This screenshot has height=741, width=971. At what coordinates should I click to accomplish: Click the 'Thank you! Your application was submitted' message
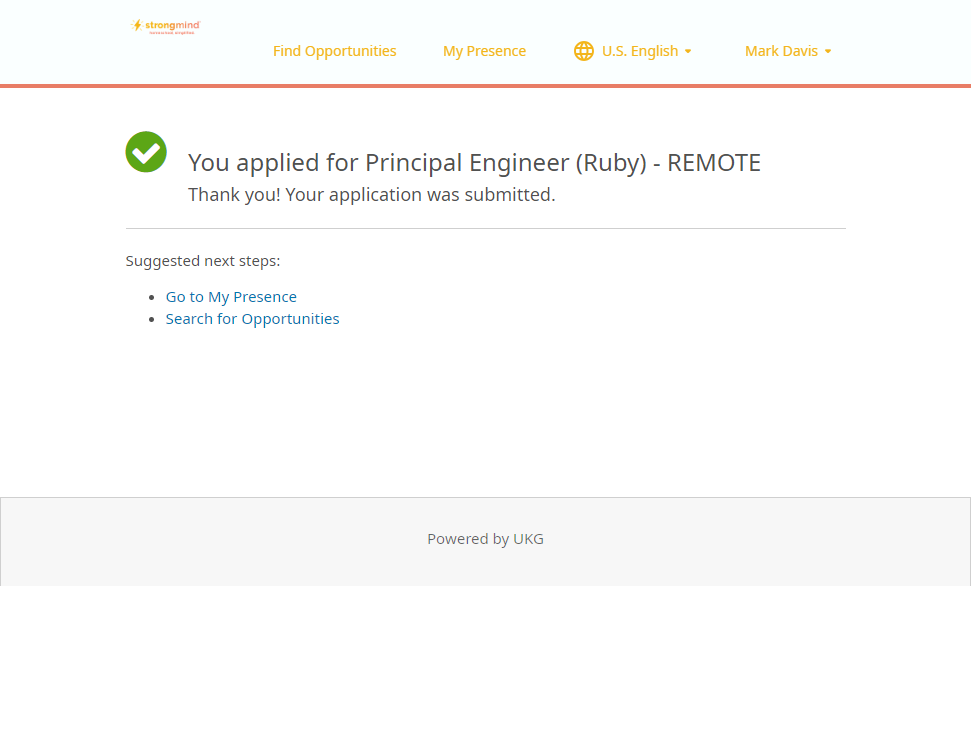pos(371,195)
